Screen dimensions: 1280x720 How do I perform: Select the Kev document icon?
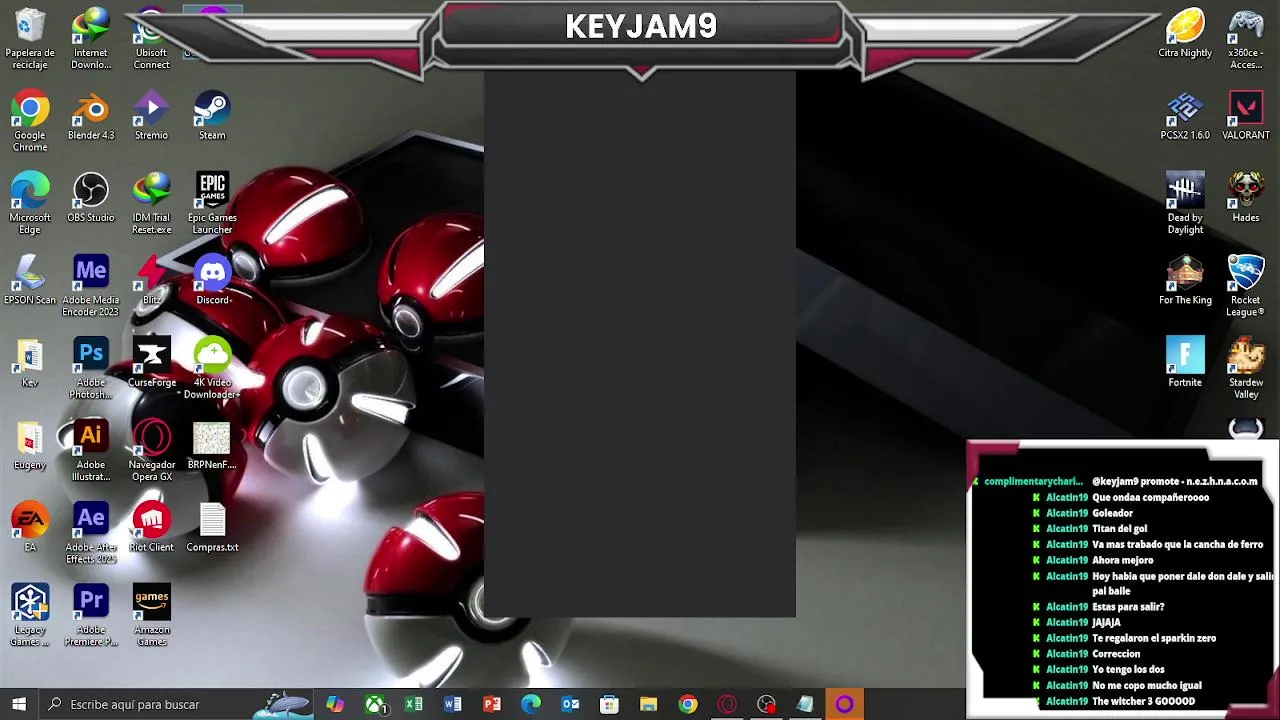point(30,362)
